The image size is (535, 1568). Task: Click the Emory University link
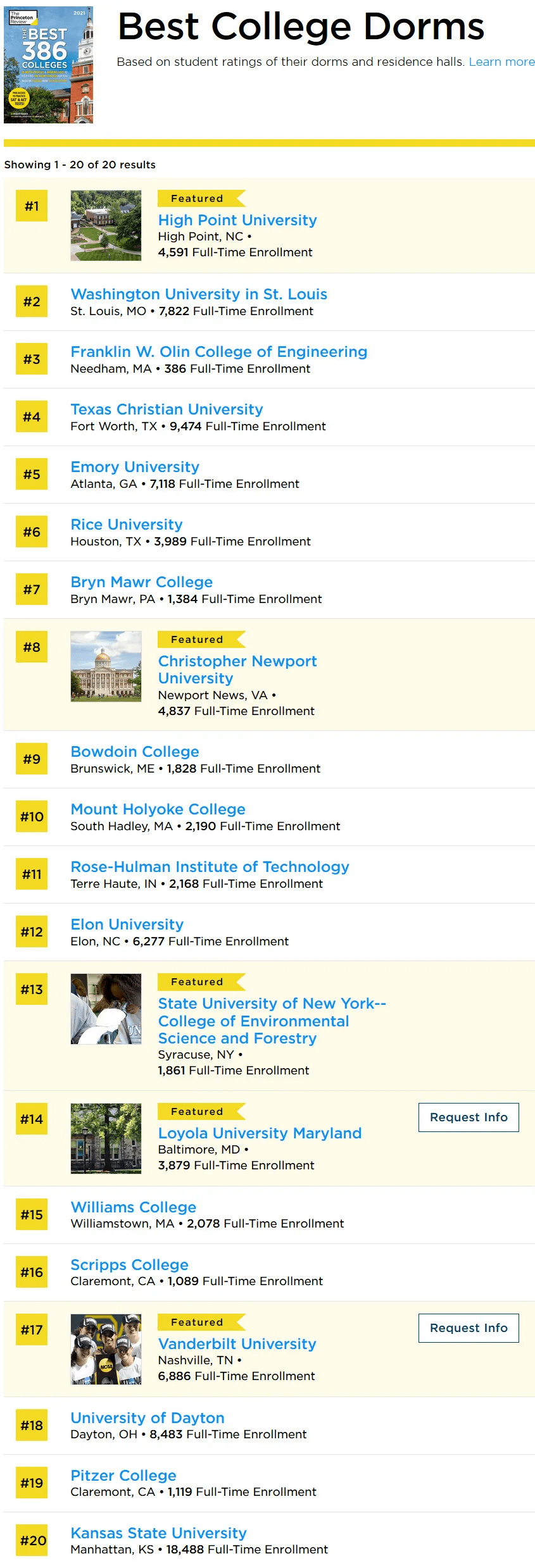click(x=135, y=467)
